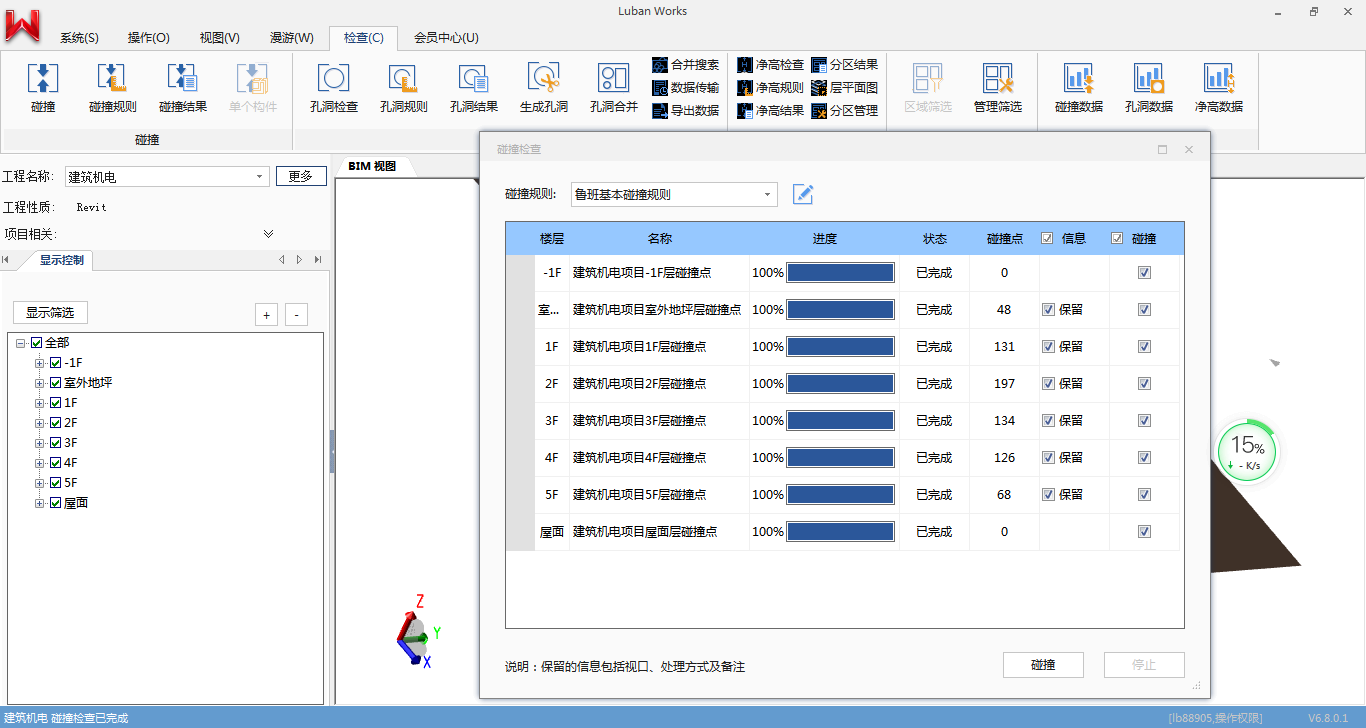Open the 系统(S) menu tab
1366x728 pixels.
pos(79,38)
